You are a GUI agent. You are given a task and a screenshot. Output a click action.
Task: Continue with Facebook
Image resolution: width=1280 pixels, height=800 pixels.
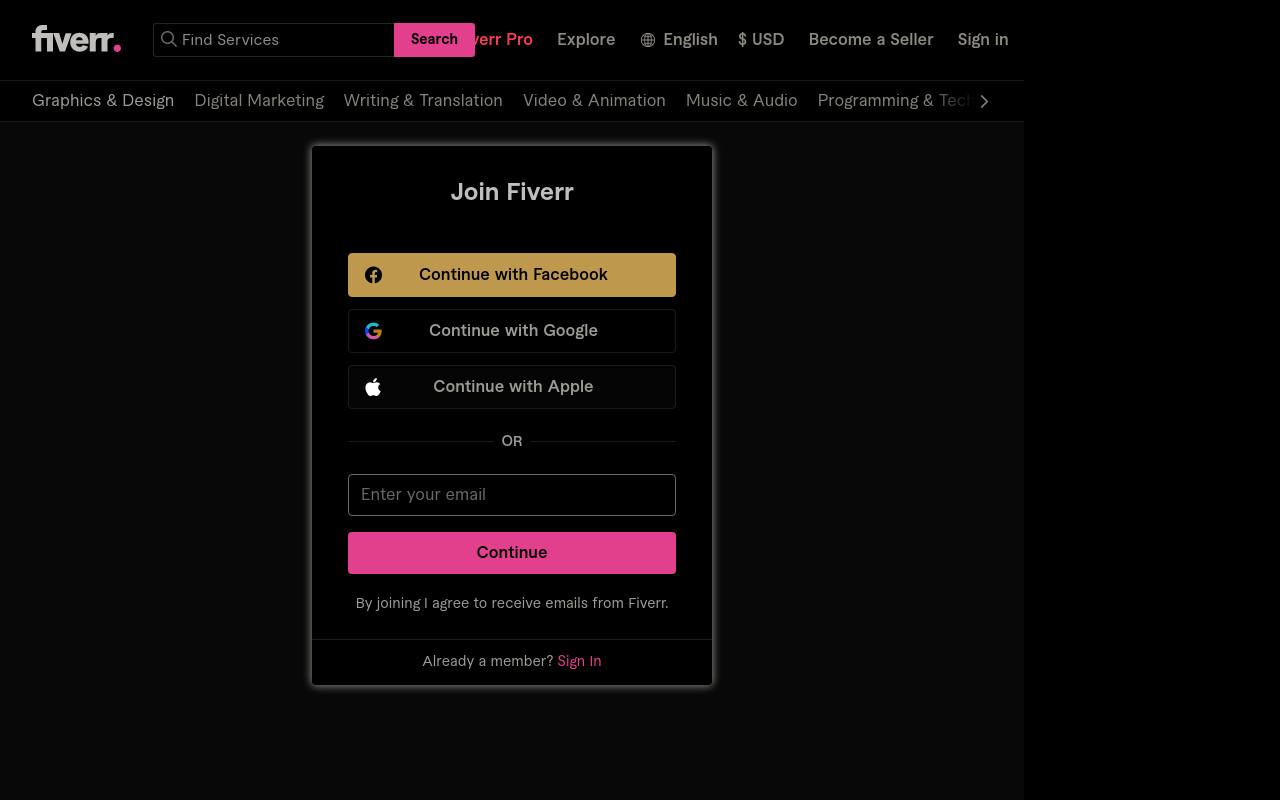coord(512,275)
